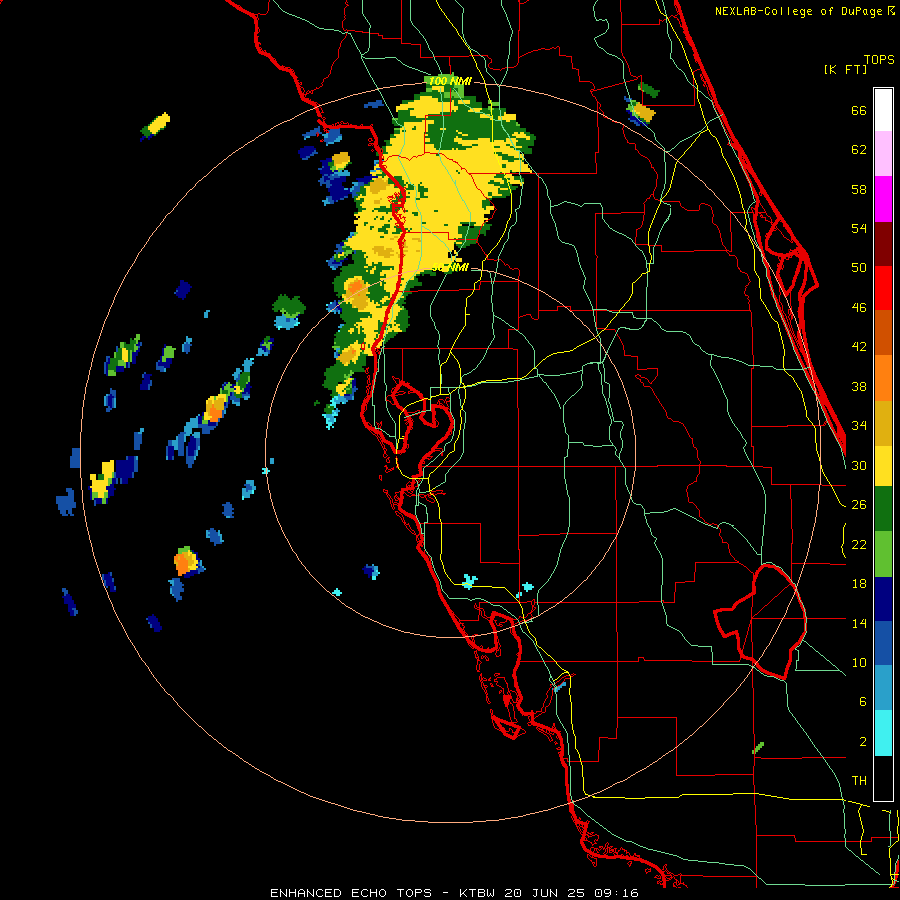Click the 38 value on scale
Image resolution: width=900 pixels, height=900 pixels.
(859, 386)
